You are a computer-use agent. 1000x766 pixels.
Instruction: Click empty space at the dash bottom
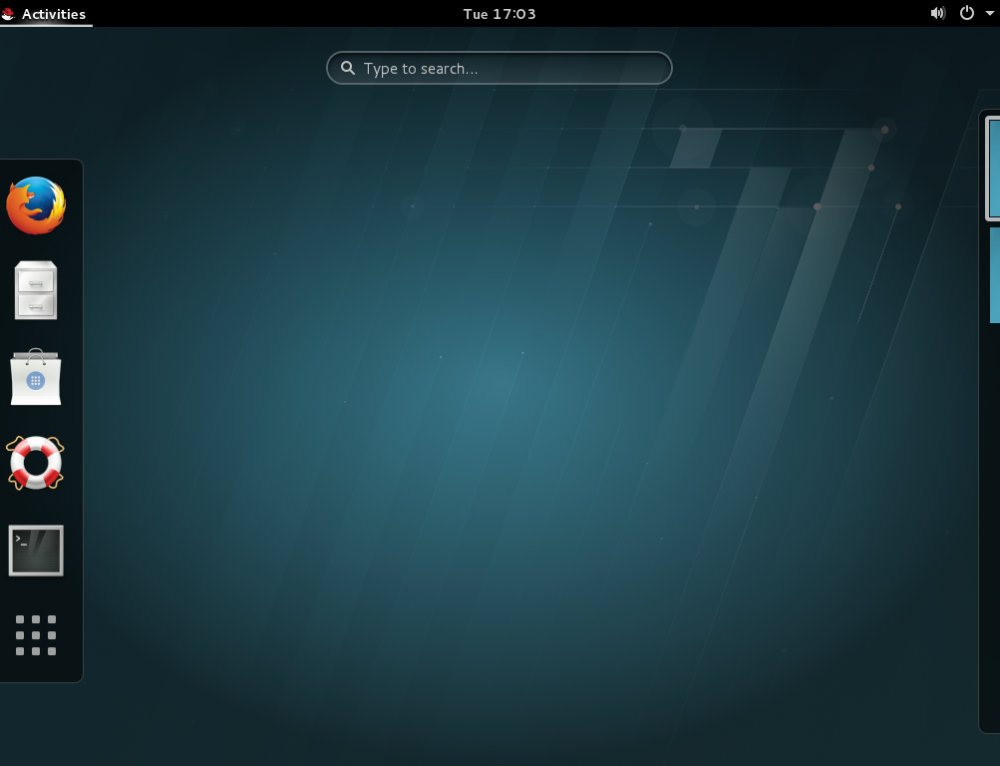(40, 673)
